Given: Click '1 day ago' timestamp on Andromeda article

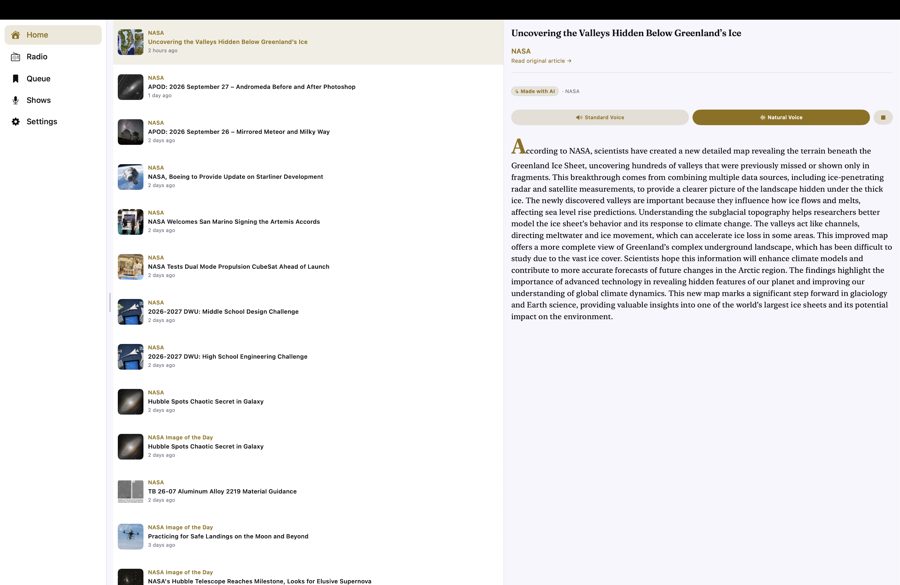Looking at the screenshot, I should click(160, 96).
